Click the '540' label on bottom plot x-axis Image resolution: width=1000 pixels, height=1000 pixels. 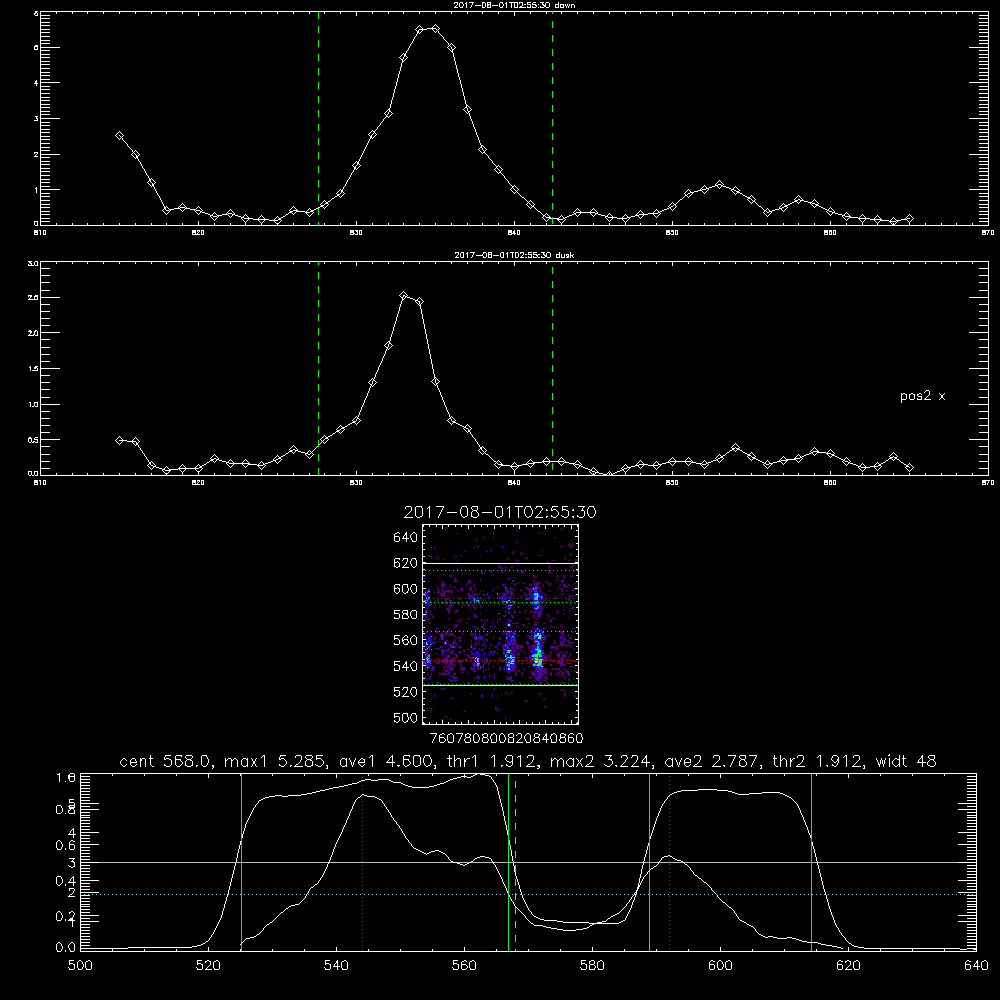[x=336, y=966]
